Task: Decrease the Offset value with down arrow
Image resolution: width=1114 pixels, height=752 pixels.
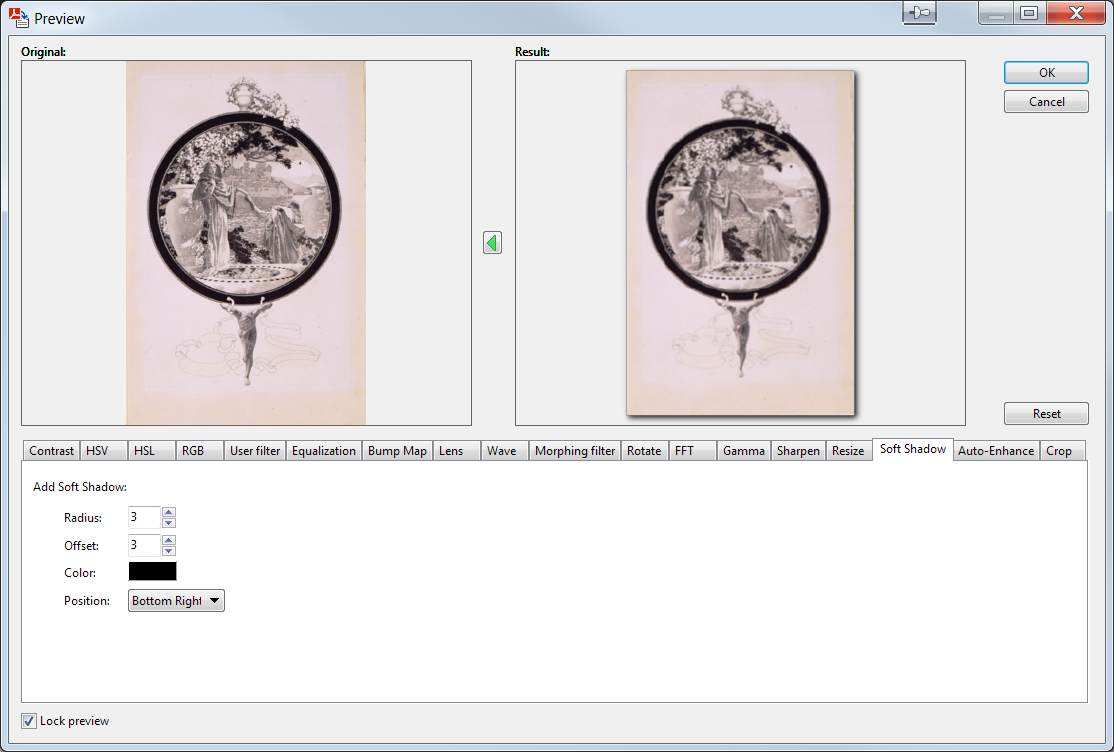Action: [168, 550]
